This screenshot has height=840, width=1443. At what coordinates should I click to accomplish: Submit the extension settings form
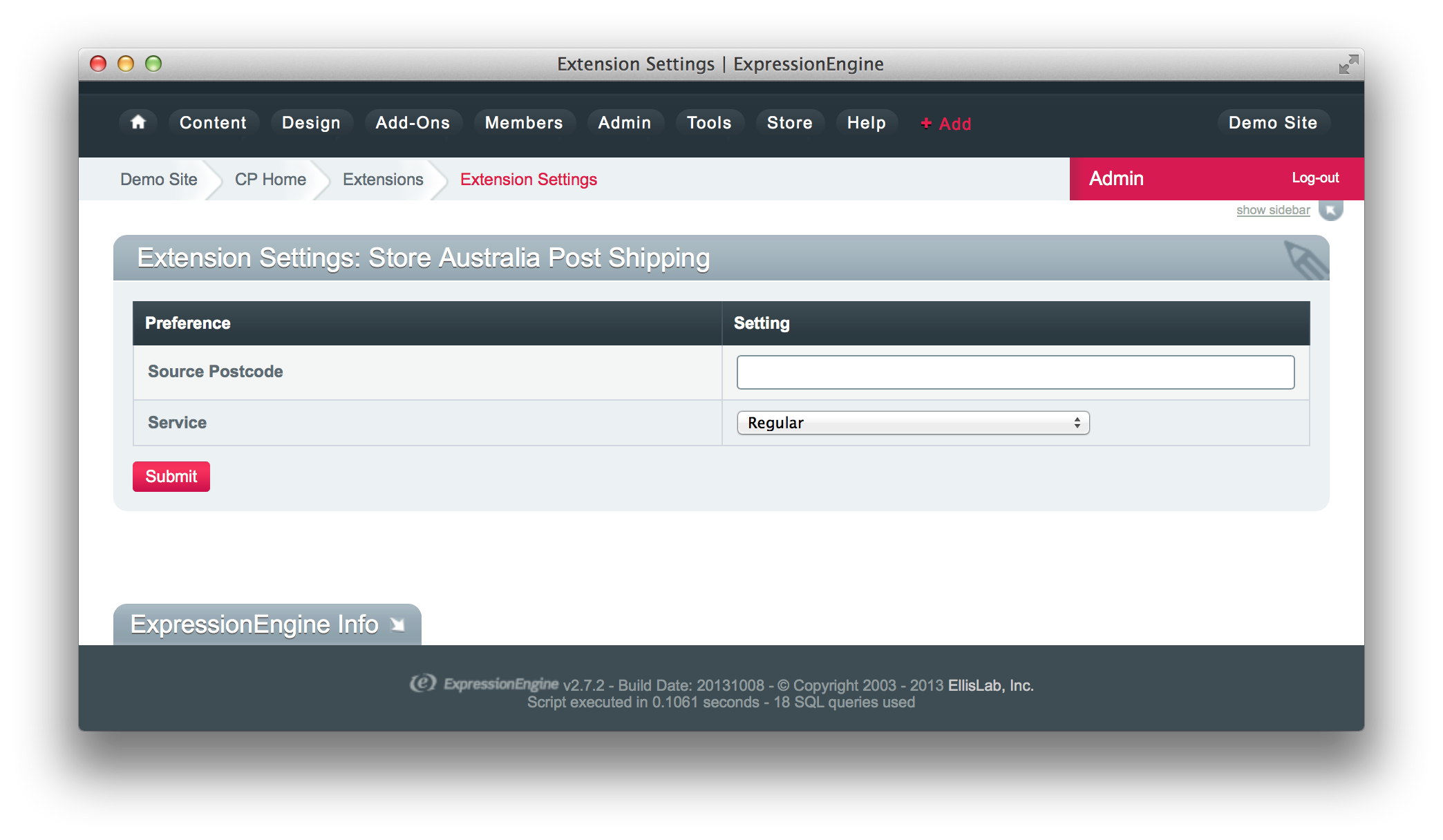pyautogui.click(x=171, y=476)
